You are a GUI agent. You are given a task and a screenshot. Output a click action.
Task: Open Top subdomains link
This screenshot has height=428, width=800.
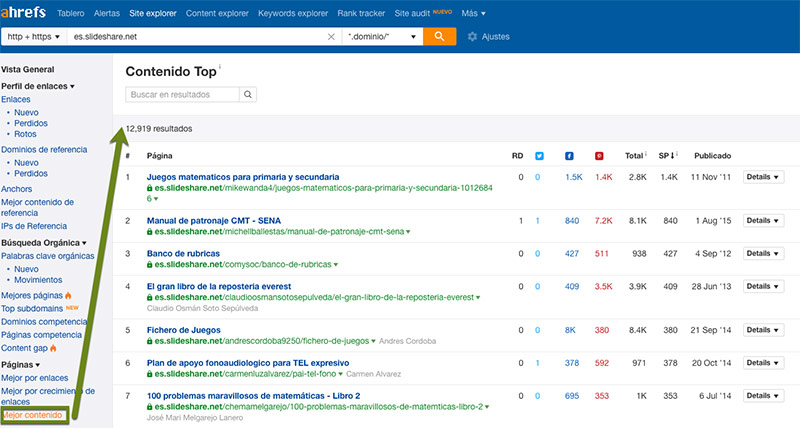[x=32, y=309]
